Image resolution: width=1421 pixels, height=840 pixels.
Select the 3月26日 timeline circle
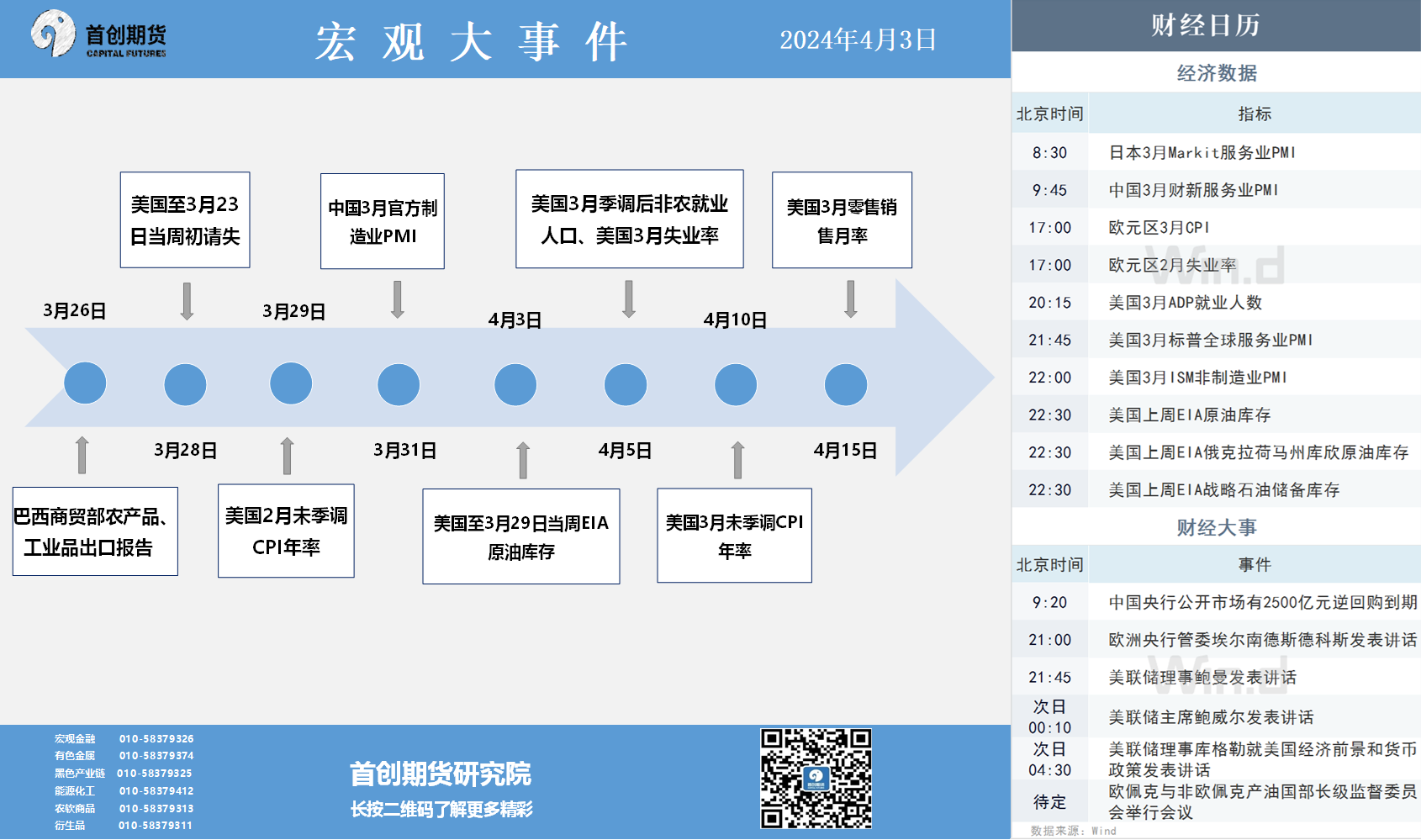pyautogui.click(x=85, y=383)
